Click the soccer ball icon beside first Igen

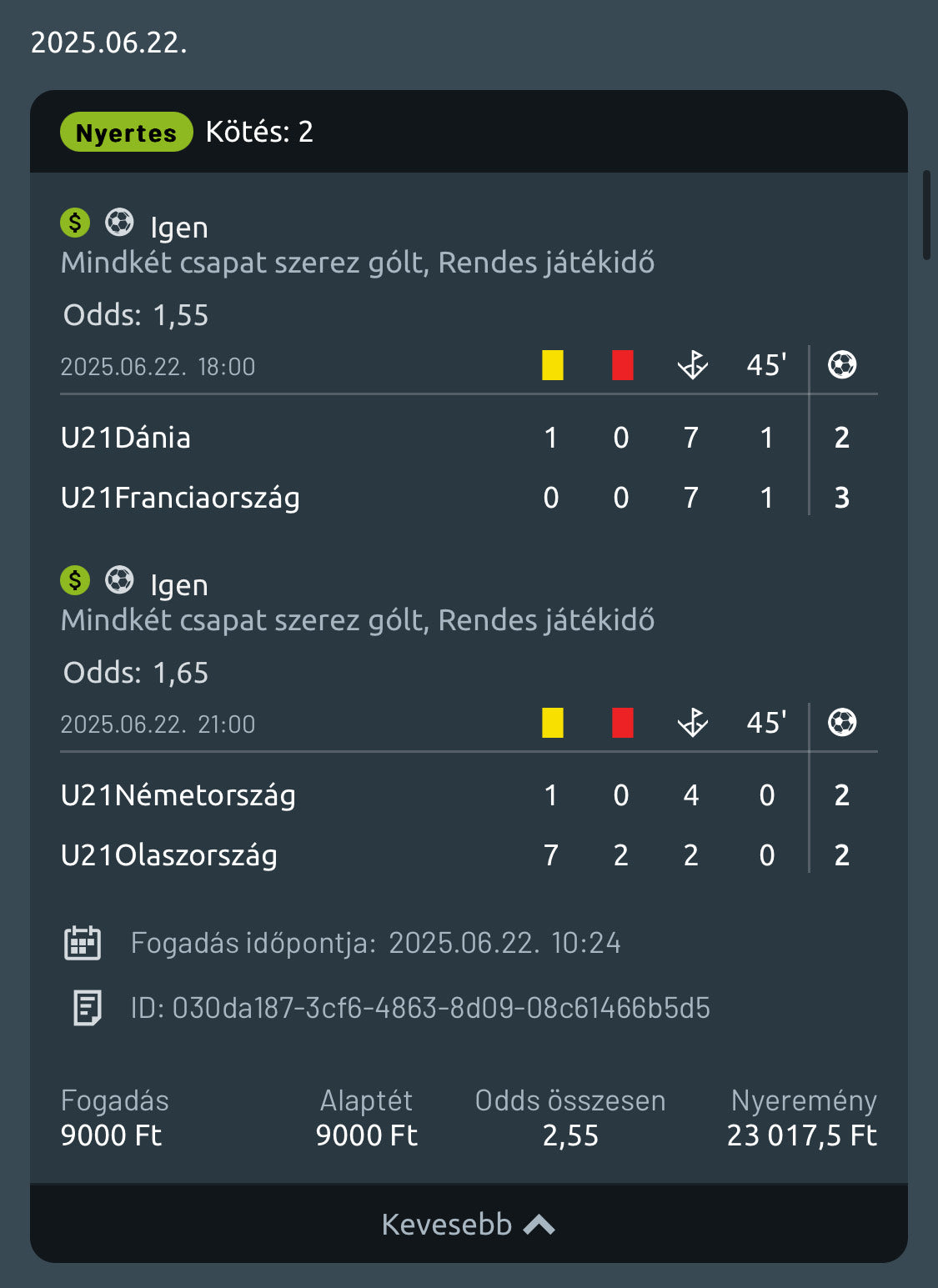point(119,223)
